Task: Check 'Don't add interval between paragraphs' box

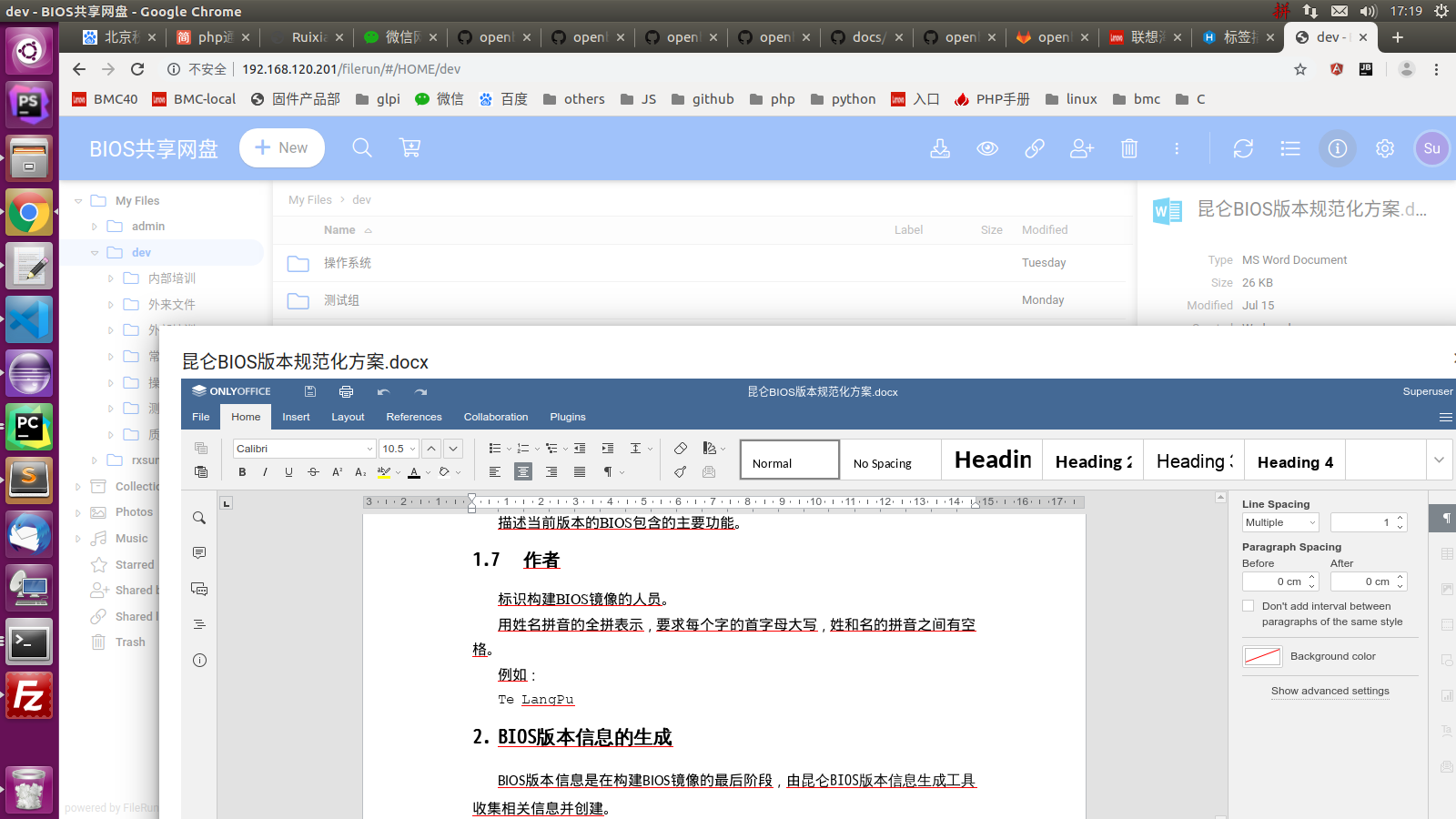Action: (x=1249, y=606)
